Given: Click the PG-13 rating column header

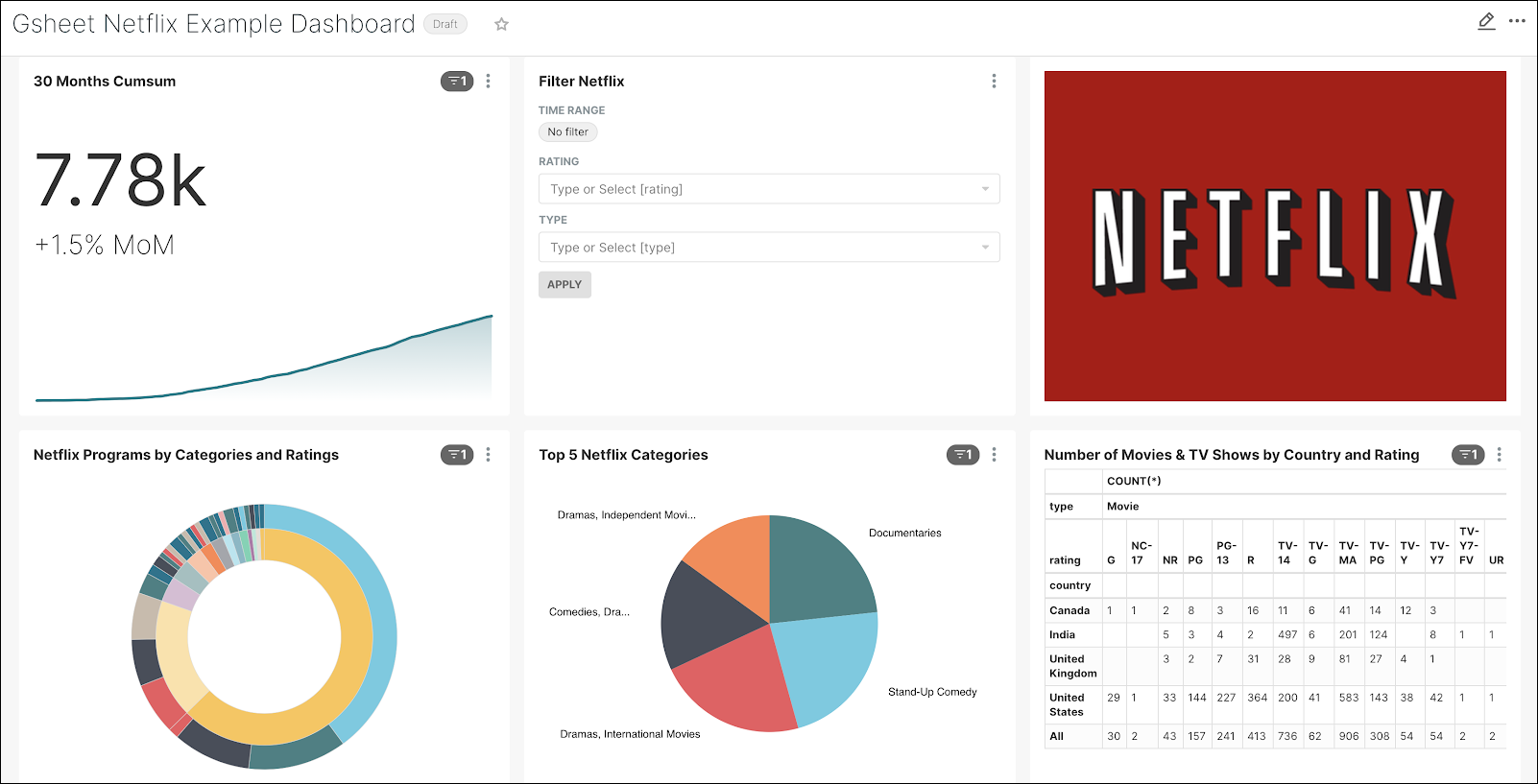Looking at the screenshot, I should [1226, 553].
